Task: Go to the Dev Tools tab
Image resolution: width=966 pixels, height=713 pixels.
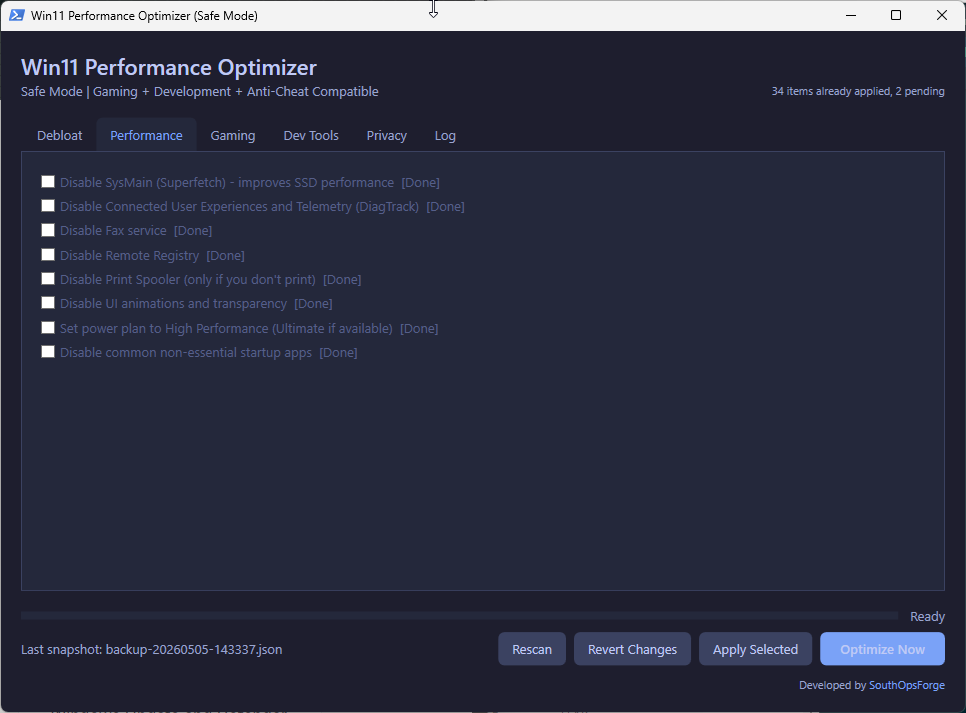Action: (311, 136)
